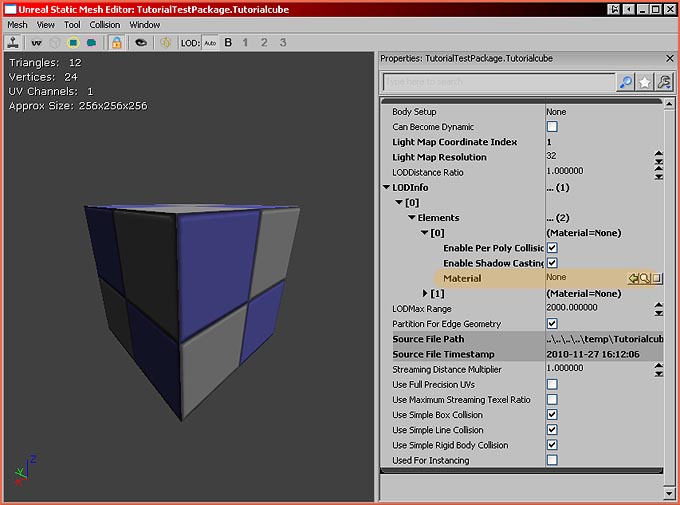Click the magnifier search icon in Properties
680x505 pixels.
625,82
